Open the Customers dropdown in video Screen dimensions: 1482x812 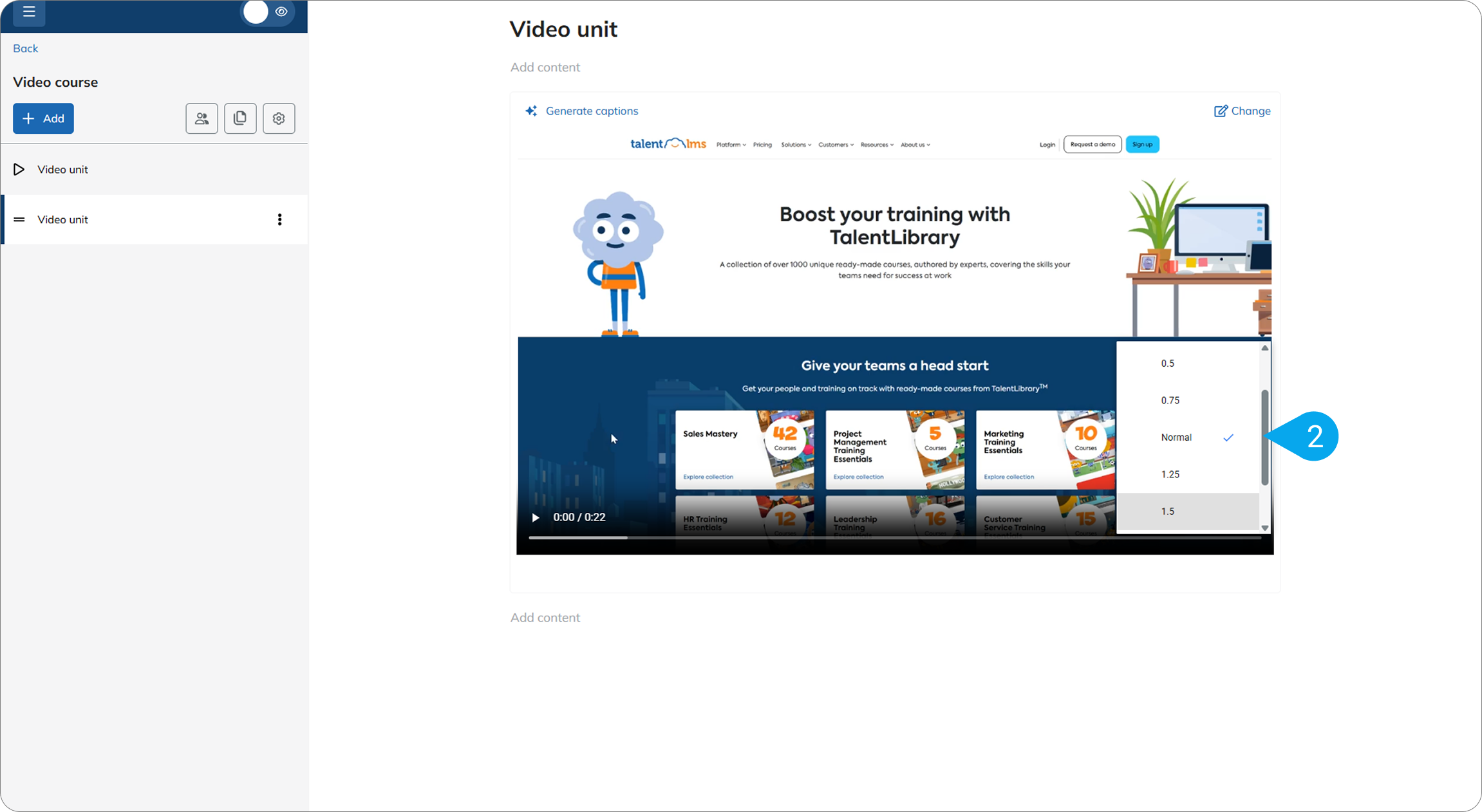[x=836, y=145]
